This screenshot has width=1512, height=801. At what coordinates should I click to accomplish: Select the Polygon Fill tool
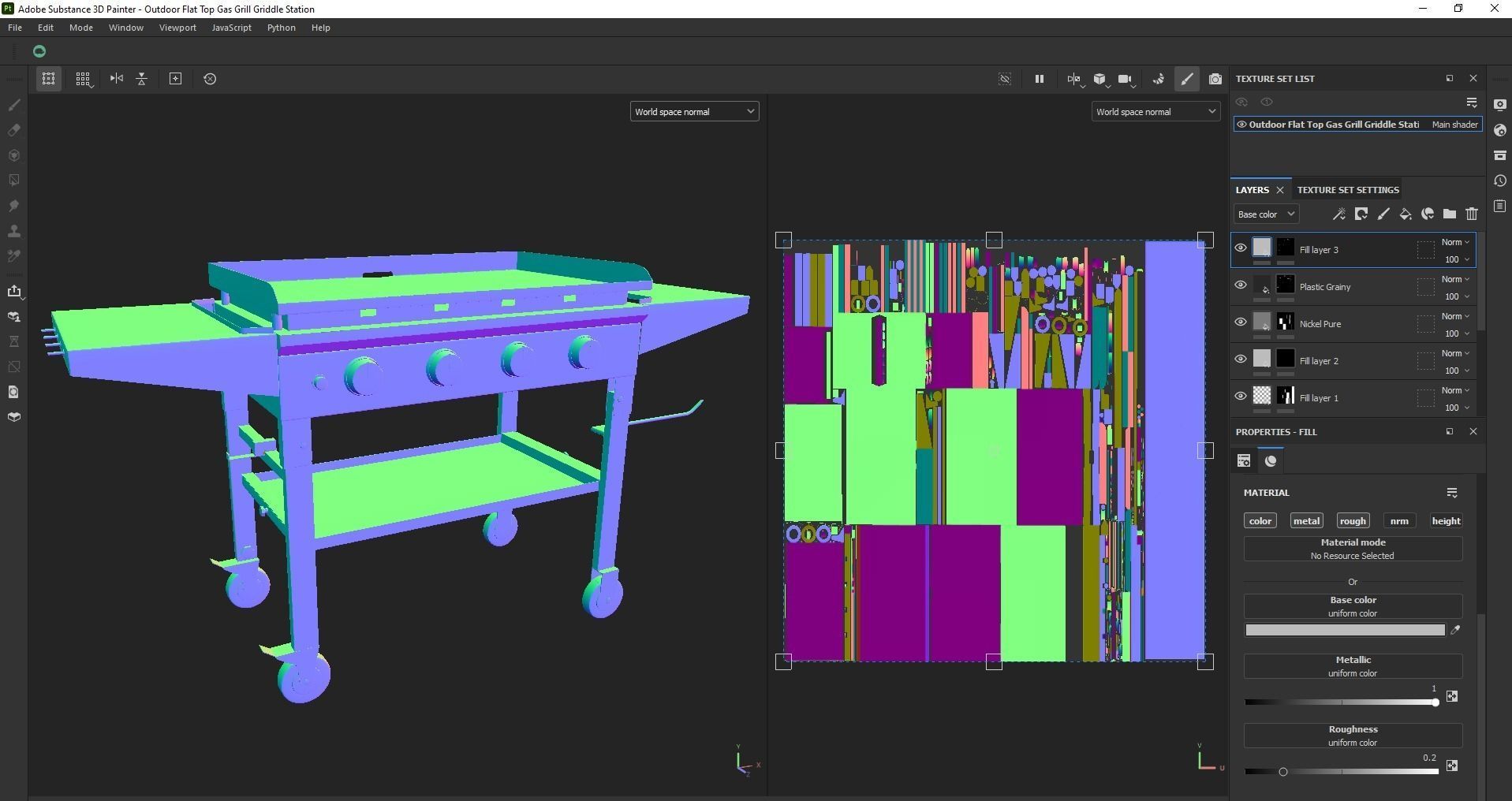pyautogui.click(x=14, y=181)
